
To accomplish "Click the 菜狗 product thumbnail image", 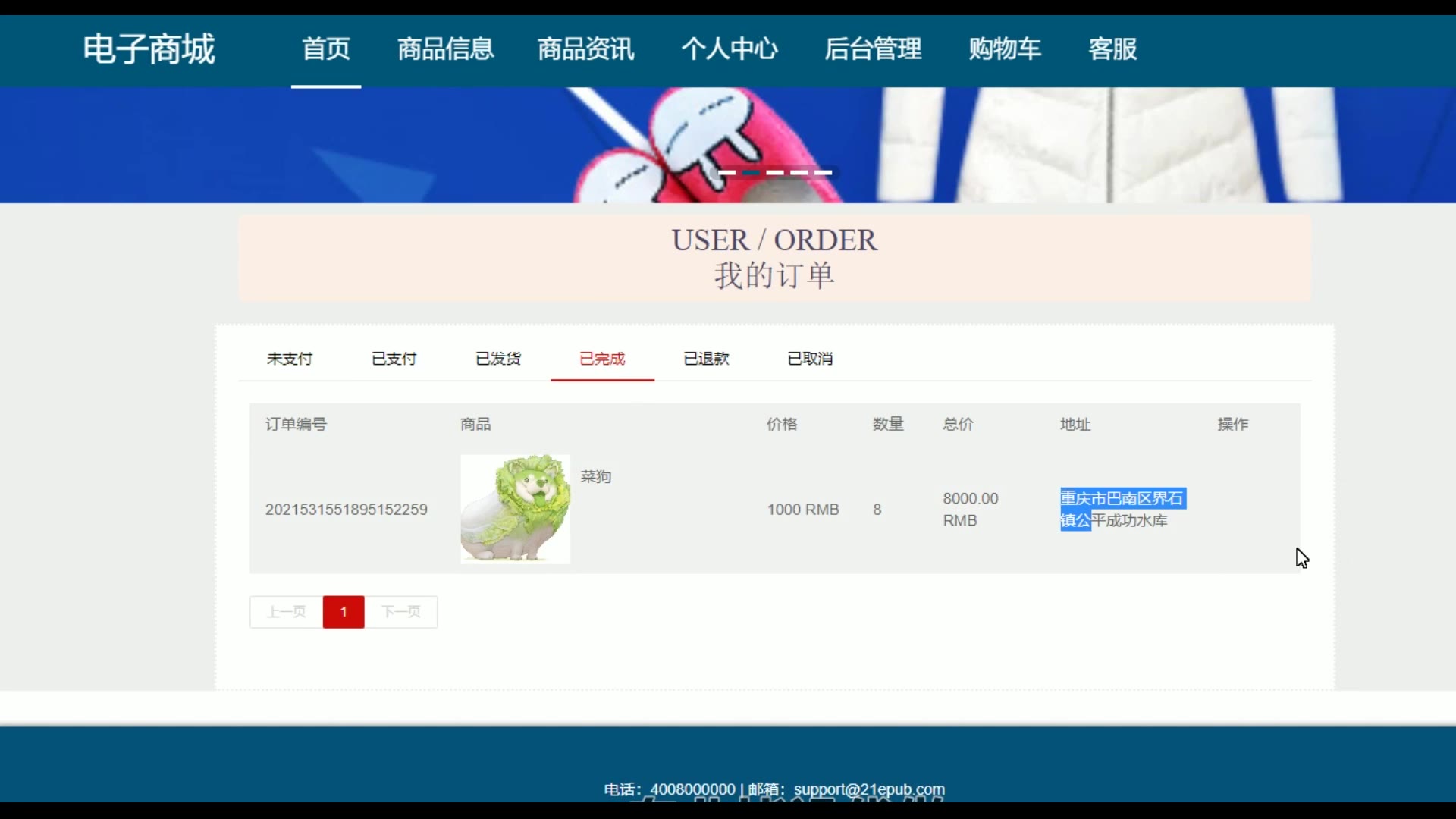I will click(x=516, y=509).
